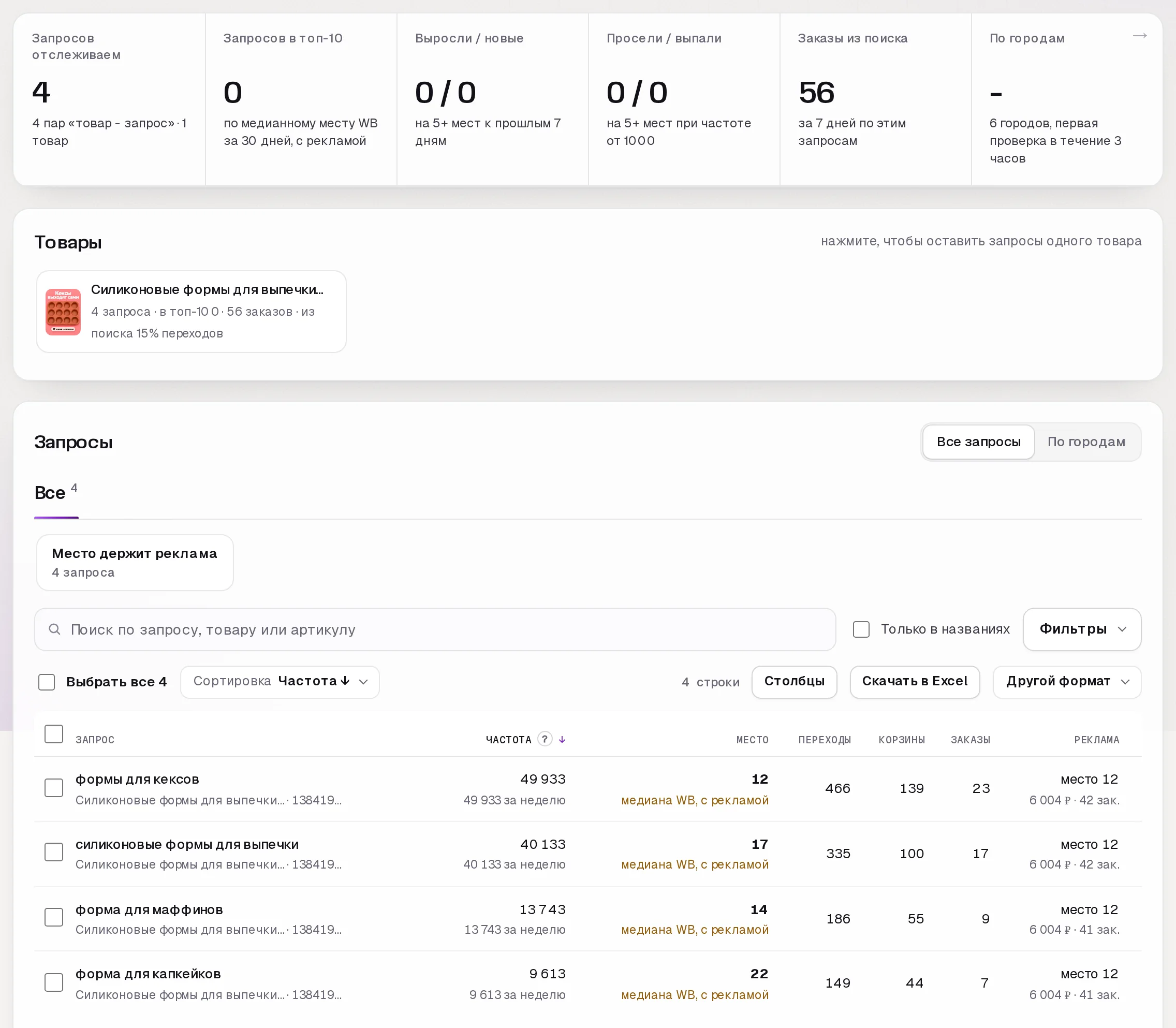Expand the Другой формат dropdown
Viewport: 1176px width, 1028px height.
1066,682
